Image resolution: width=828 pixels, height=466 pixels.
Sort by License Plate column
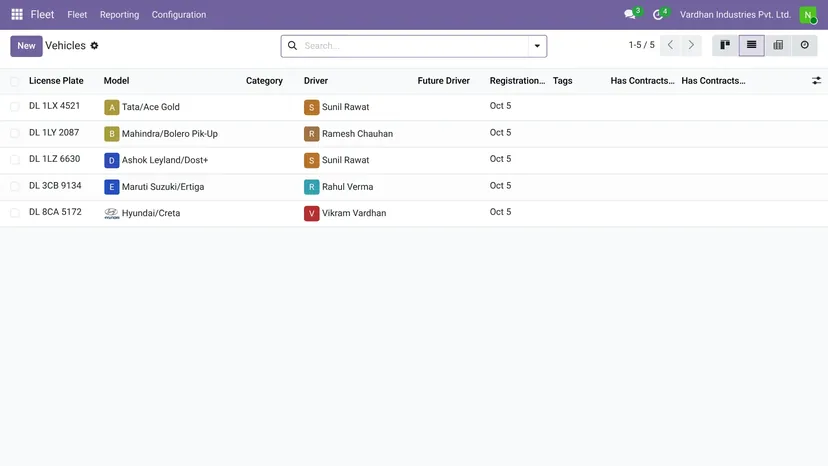click(x=56, y=81)
